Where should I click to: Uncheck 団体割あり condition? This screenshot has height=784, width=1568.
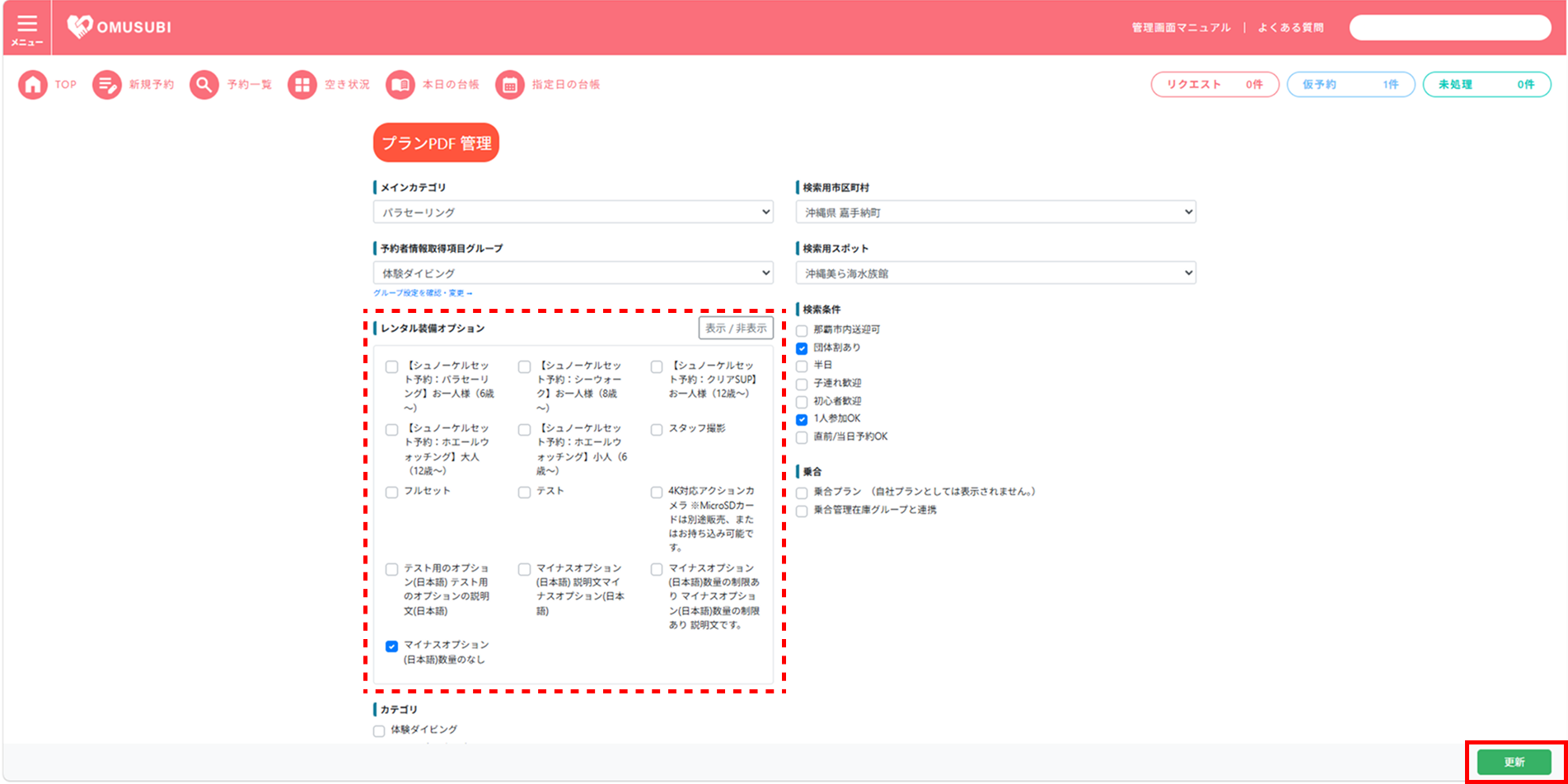802,348
